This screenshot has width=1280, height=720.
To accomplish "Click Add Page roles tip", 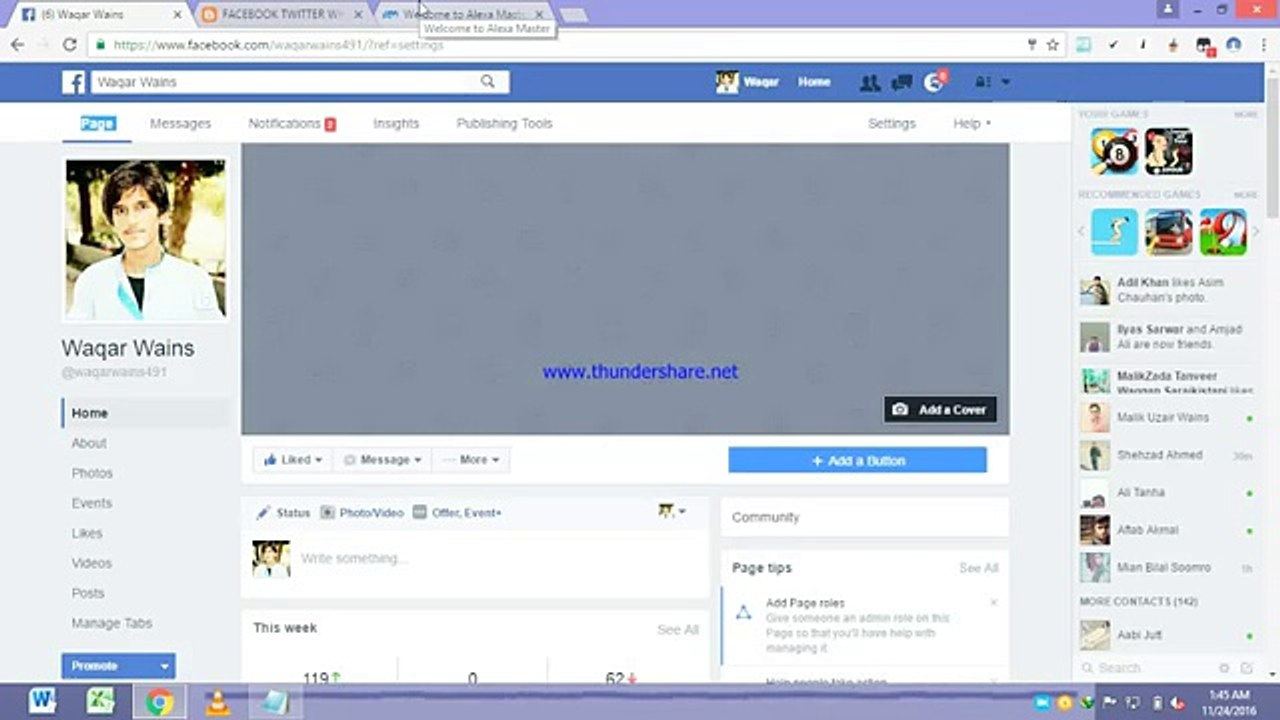I will (x=805, y=603).
